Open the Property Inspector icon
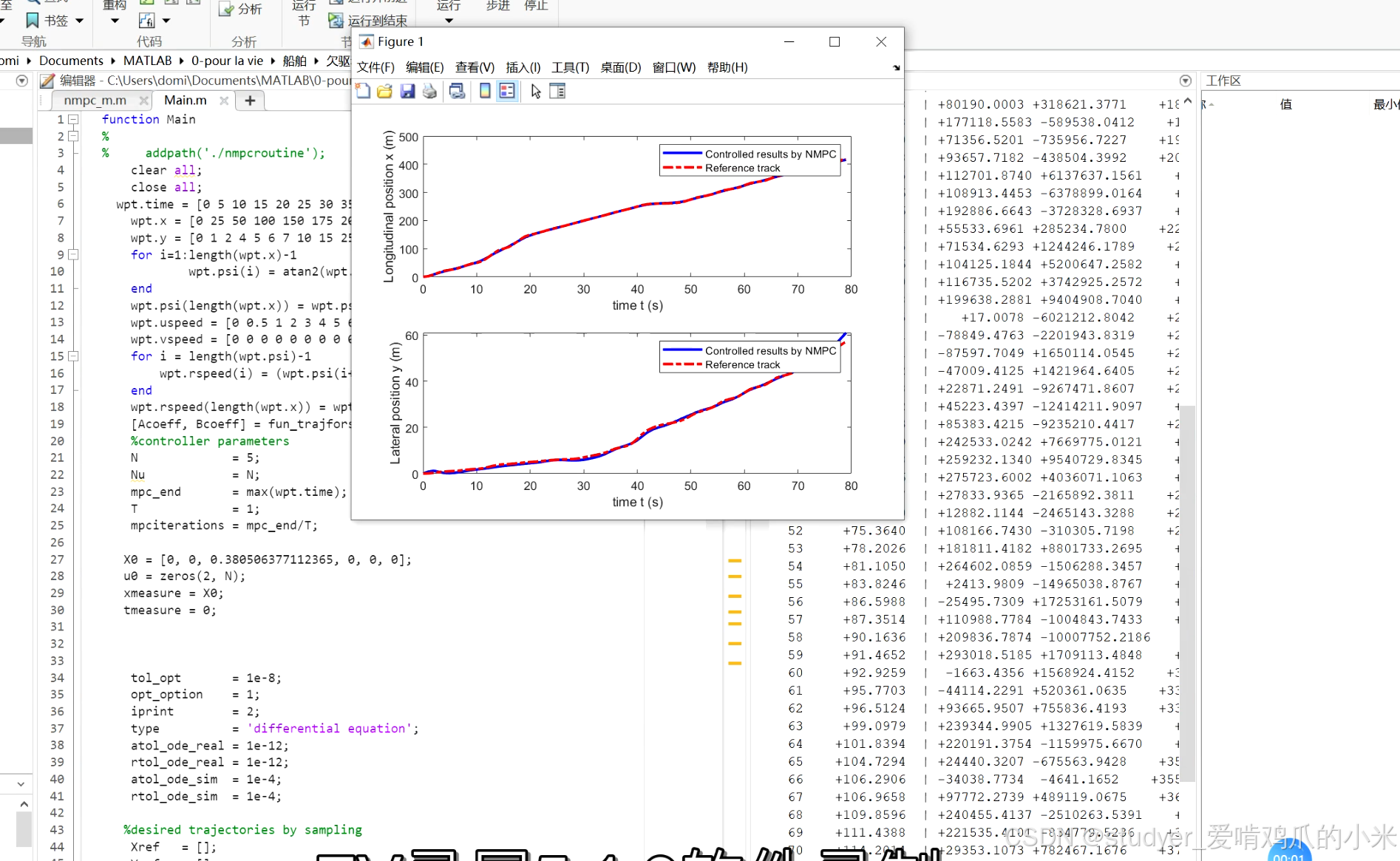Image resolution: width=1400 pixels, height=861 pixels. tap(557, 91)
